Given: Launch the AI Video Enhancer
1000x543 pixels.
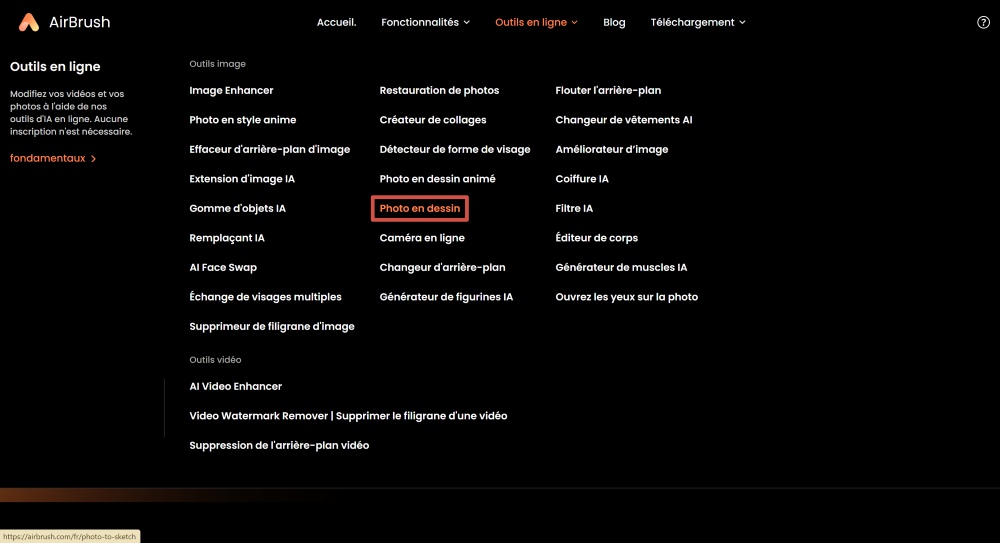Looking at the screenshot, I should 236,386.
